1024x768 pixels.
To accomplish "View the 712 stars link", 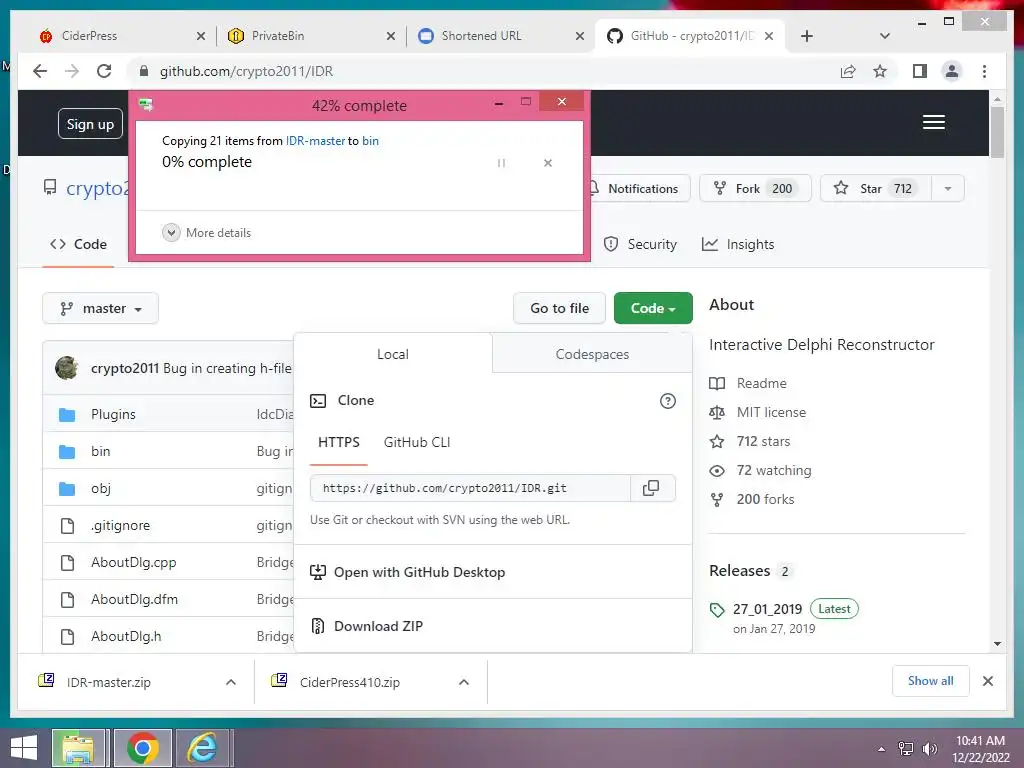I will pyautogui.click(x=750, y=441).
